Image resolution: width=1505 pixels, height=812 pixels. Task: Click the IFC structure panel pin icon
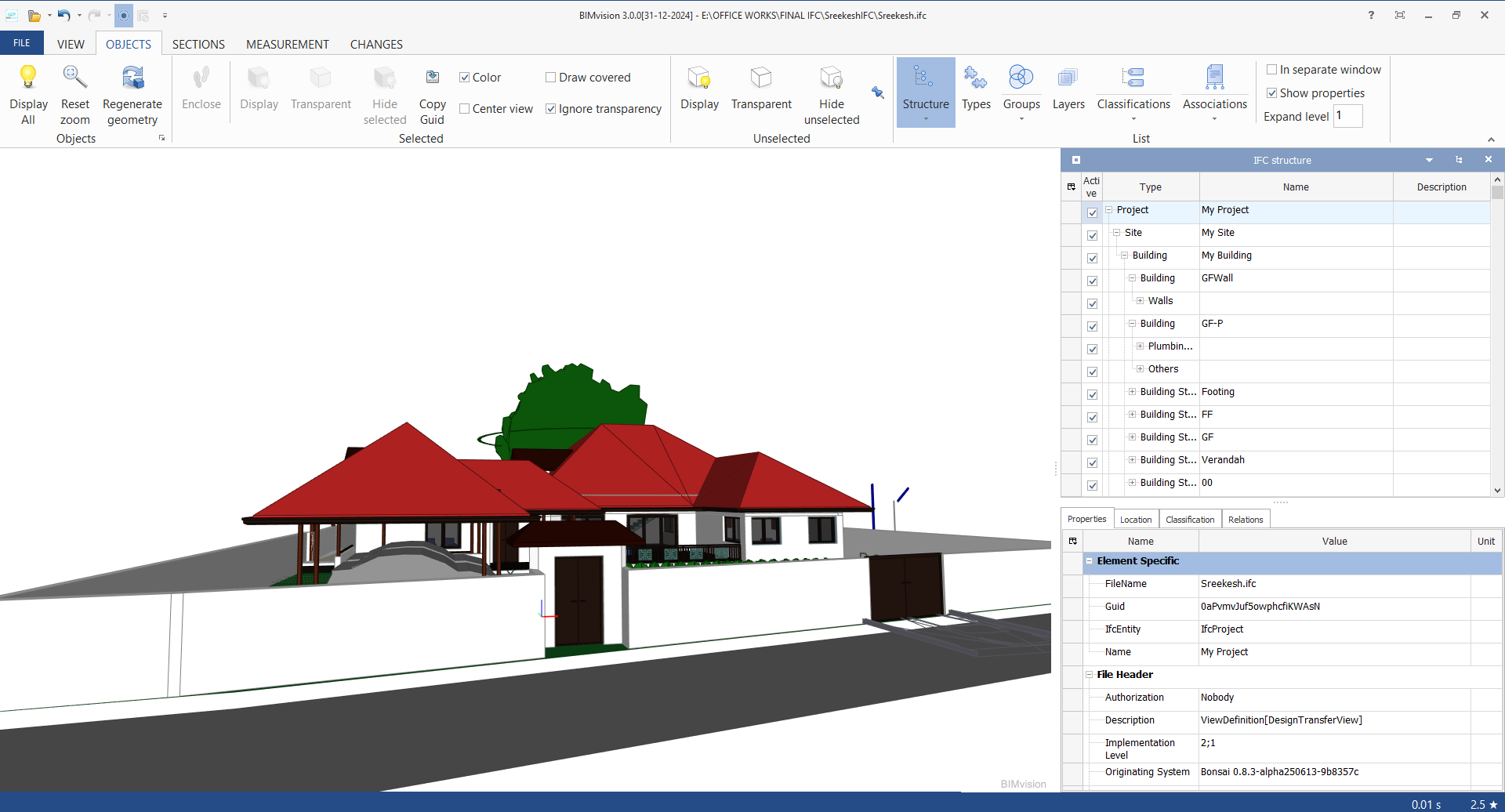(1459, 160)
